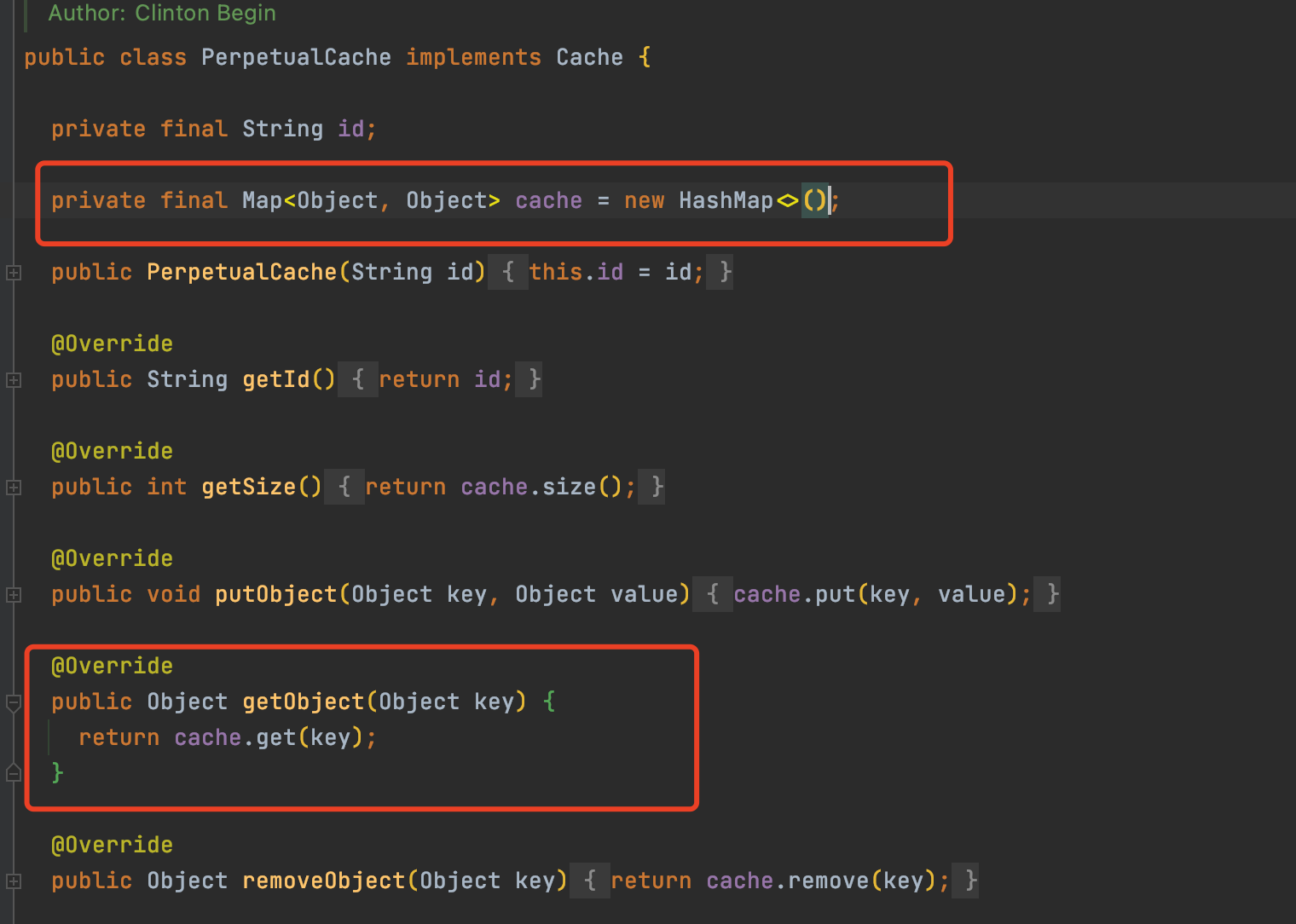Click the @Override annotation above removeObject
This screenshot has width=1296, height=924.
(112, 845)
